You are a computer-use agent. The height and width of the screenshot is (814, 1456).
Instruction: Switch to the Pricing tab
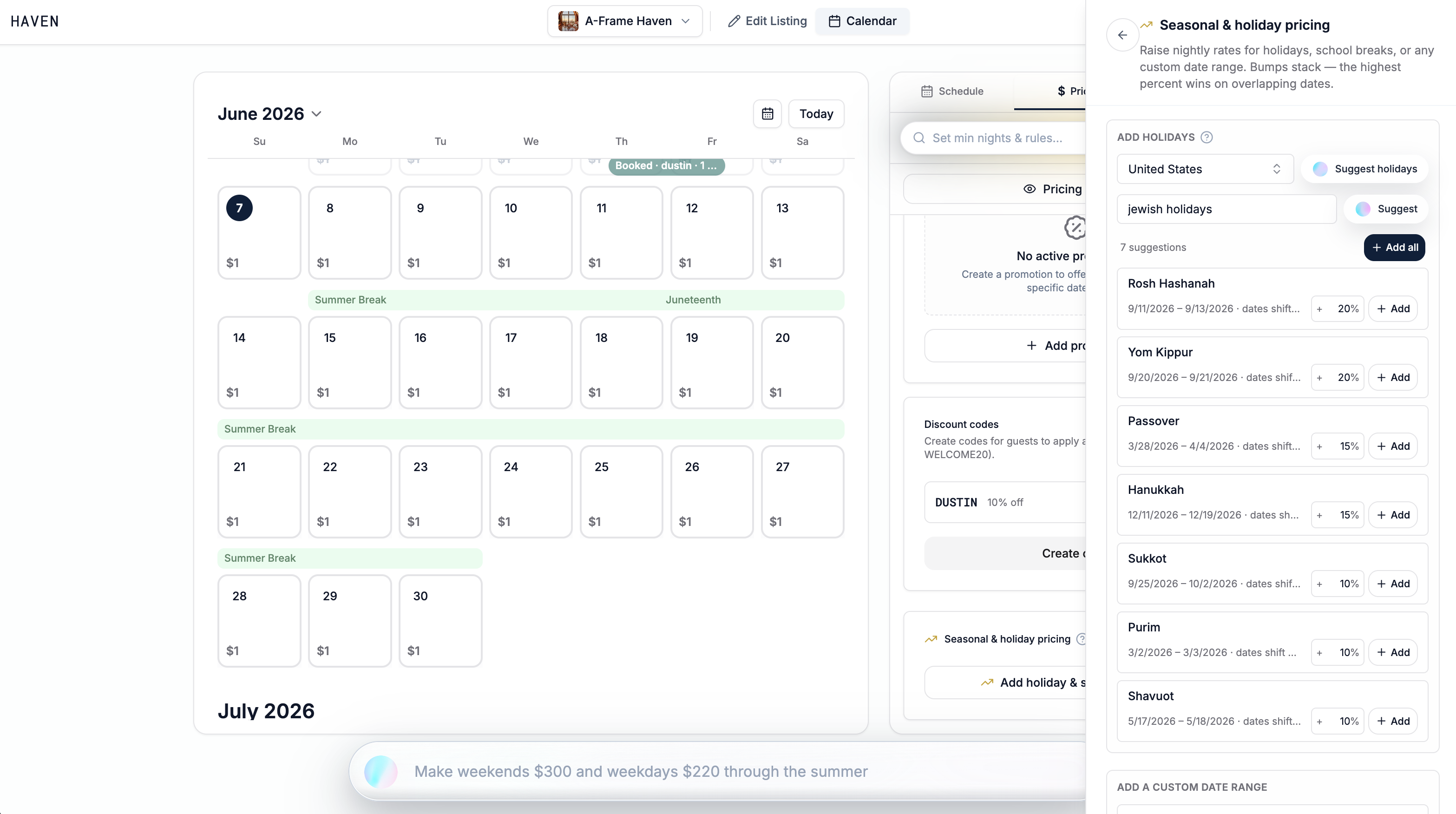coord(1050,91)
